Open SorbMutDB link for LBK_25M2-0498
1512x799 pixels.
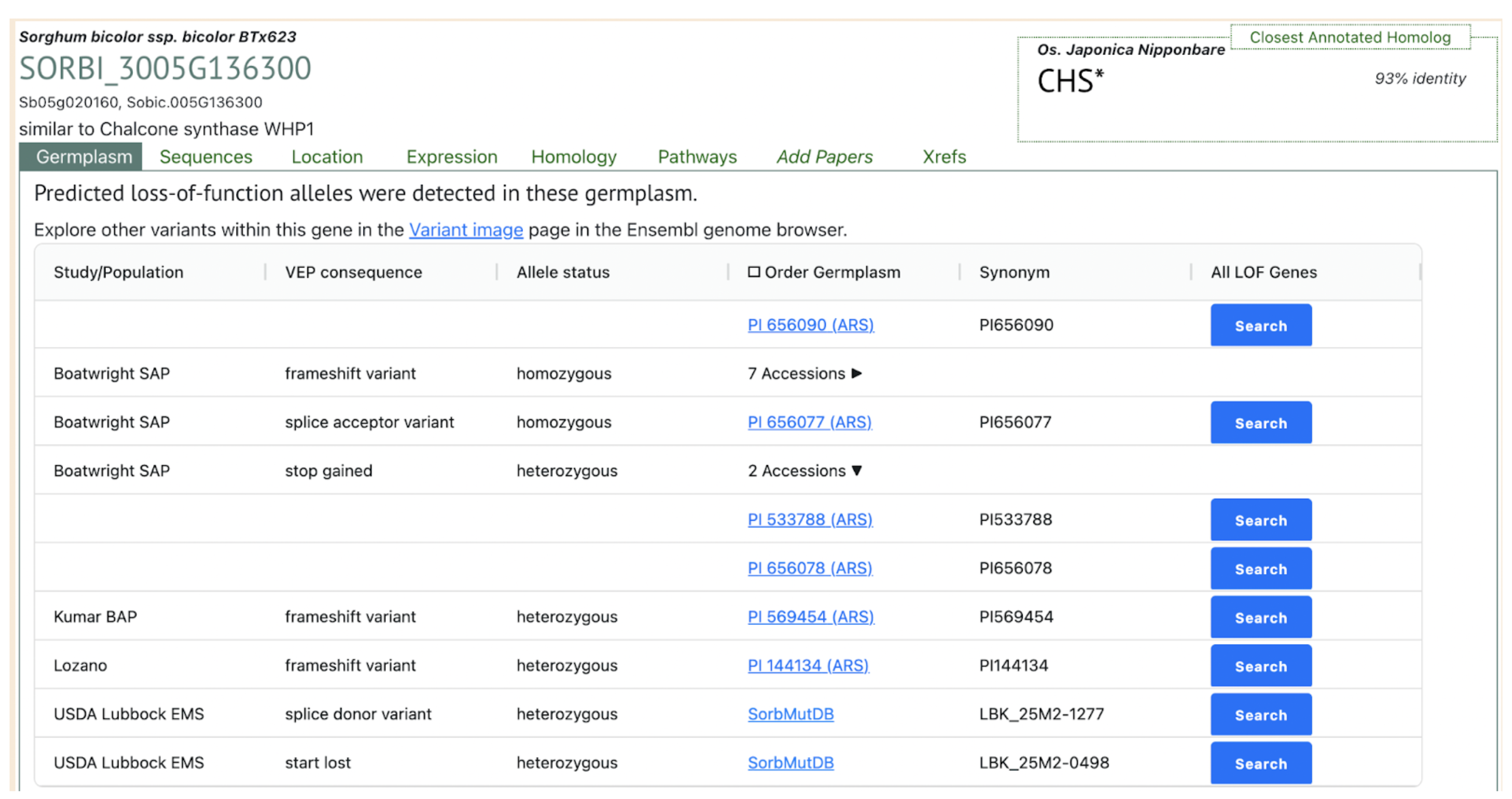pos(791,763)
